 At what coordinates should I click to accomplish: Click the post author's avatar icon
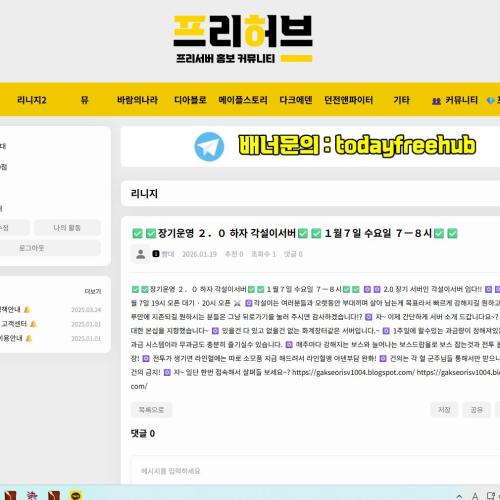point(140,254)
